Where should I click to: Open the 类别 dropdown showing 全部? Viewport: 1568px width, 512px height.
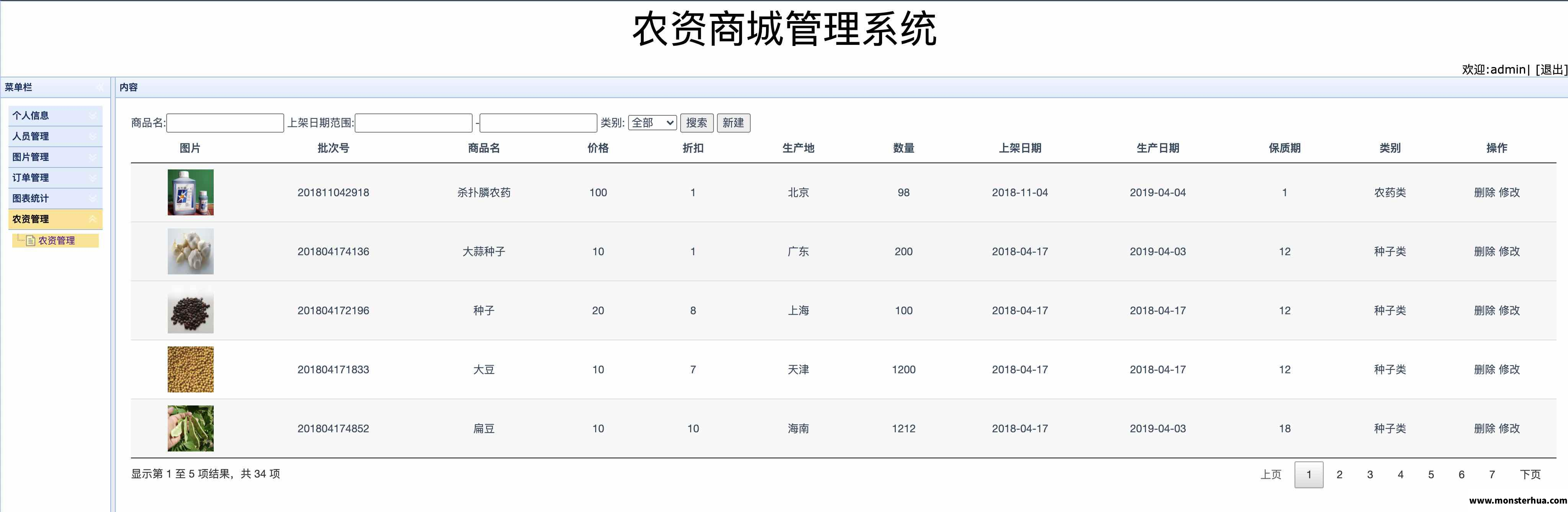pyautogui.click(x=653, y=123)
